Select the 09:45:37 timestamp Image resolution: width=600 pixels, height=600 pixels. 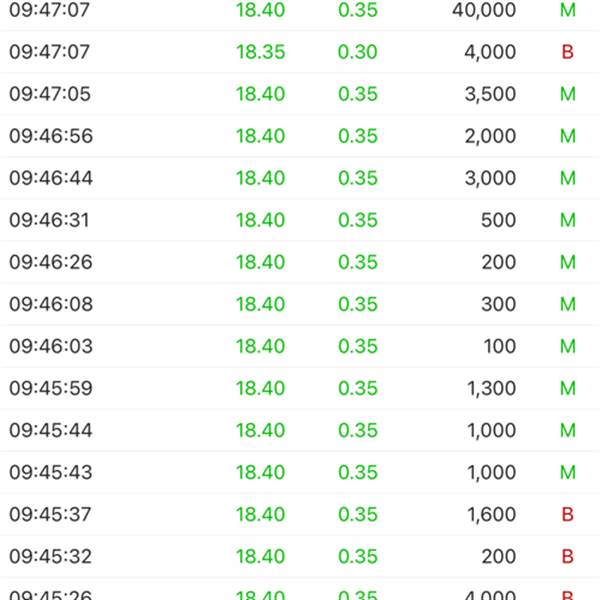[x=50, y=514]
